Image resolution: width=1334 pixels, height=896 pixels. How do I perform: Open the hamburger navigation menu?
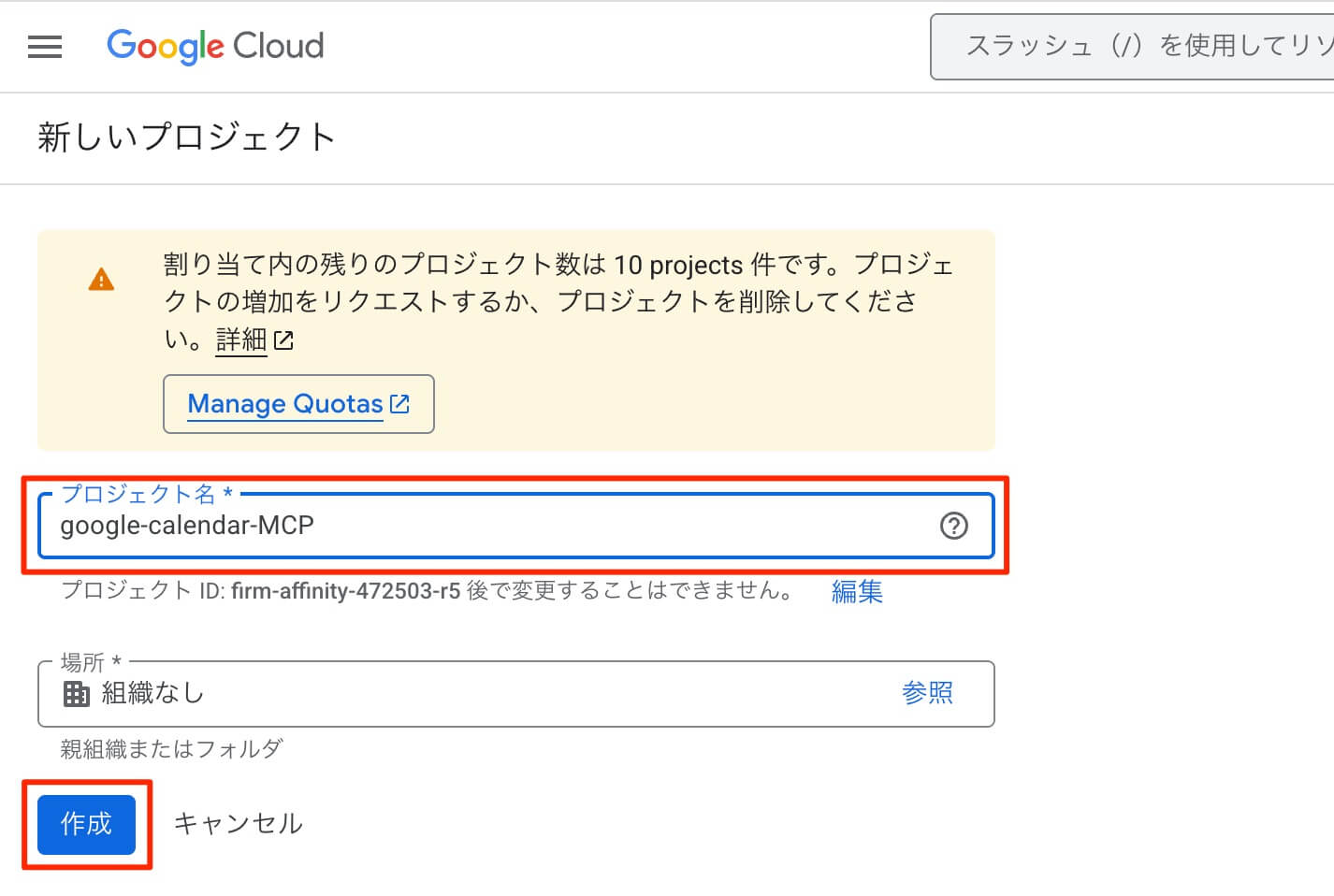45,46
